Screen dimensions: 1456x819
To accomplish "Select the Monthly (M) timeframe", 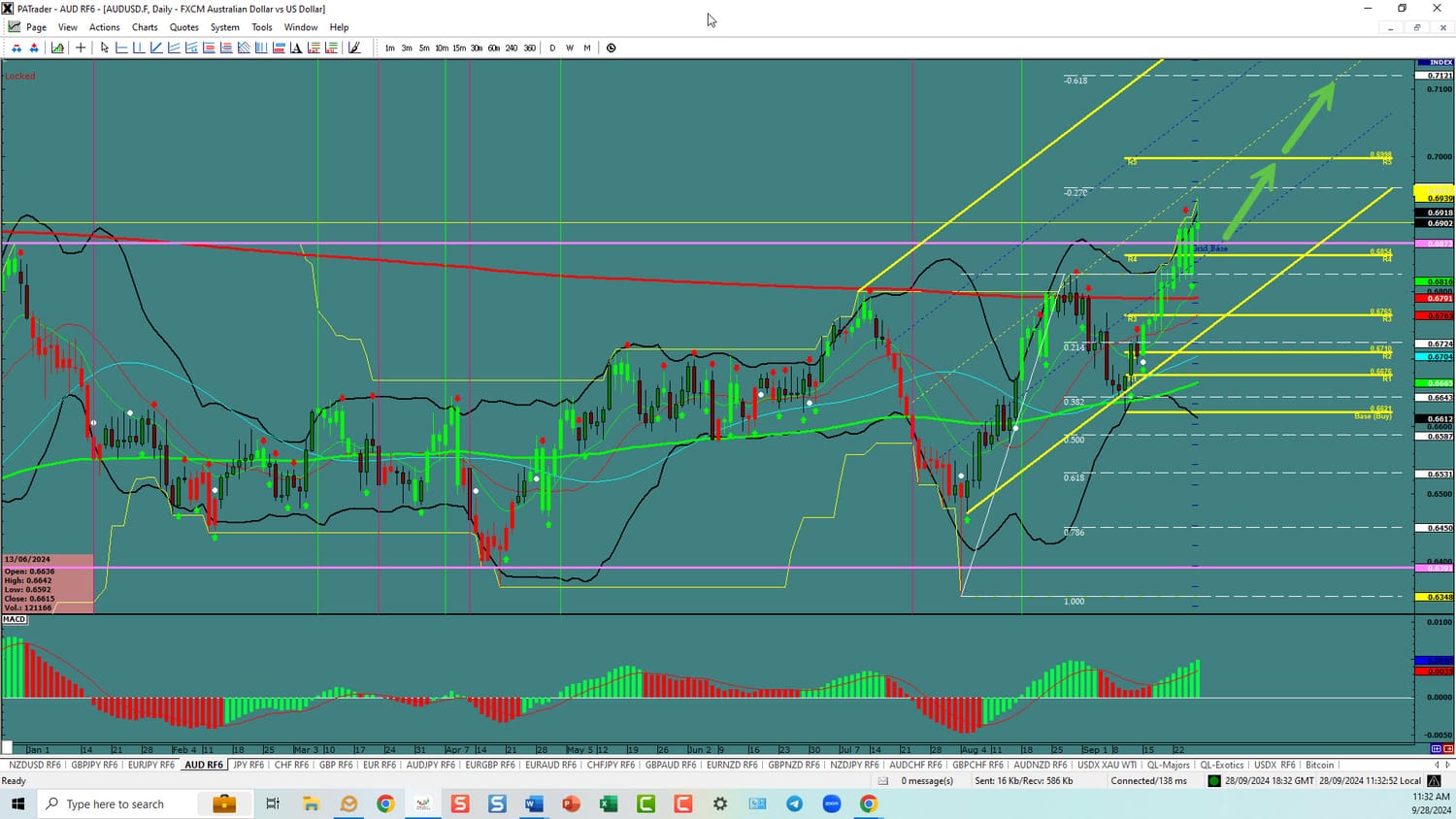I will click(587, 48).
